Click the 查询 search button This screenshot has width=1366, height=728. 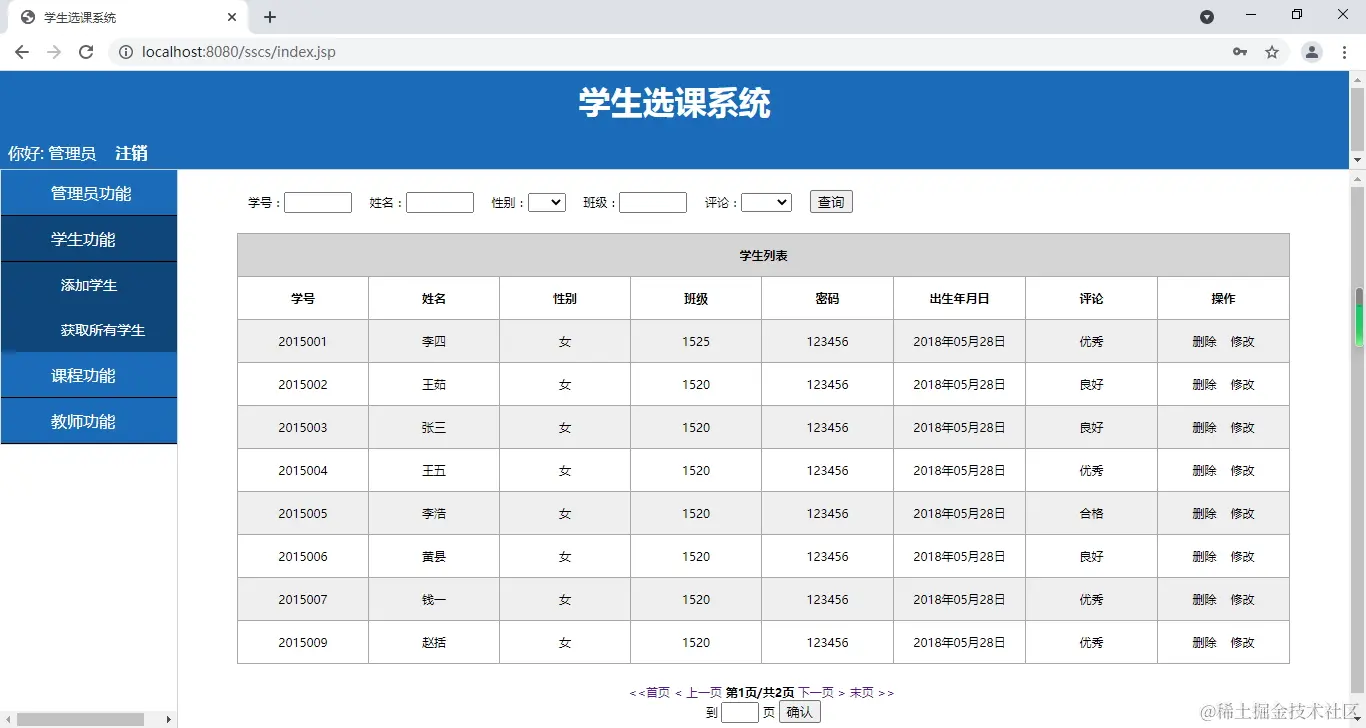(830, 201)
